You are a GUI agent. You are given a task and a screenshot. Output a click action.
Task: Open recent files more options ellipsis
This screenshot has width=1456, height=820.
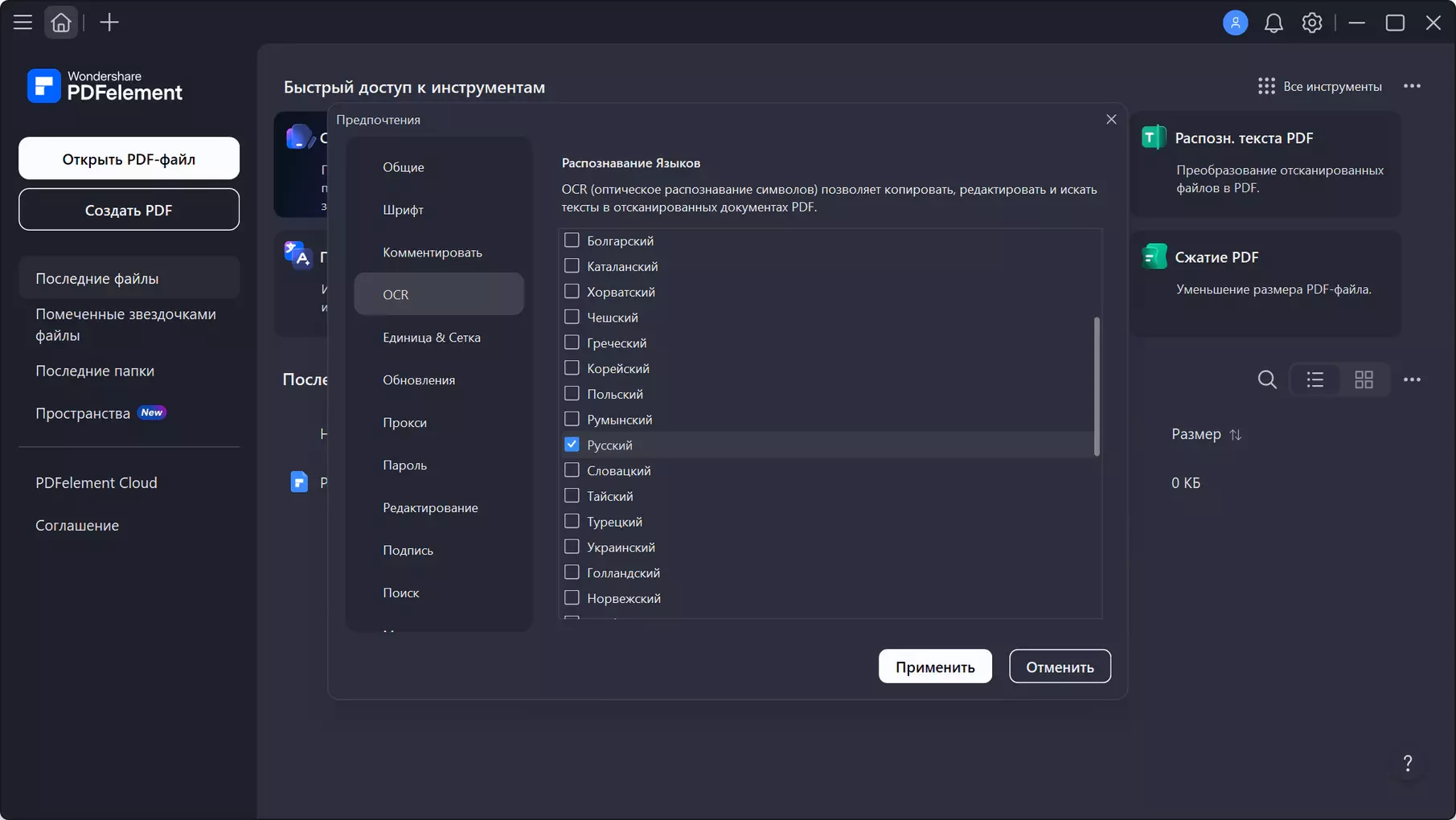(1412, 379)
